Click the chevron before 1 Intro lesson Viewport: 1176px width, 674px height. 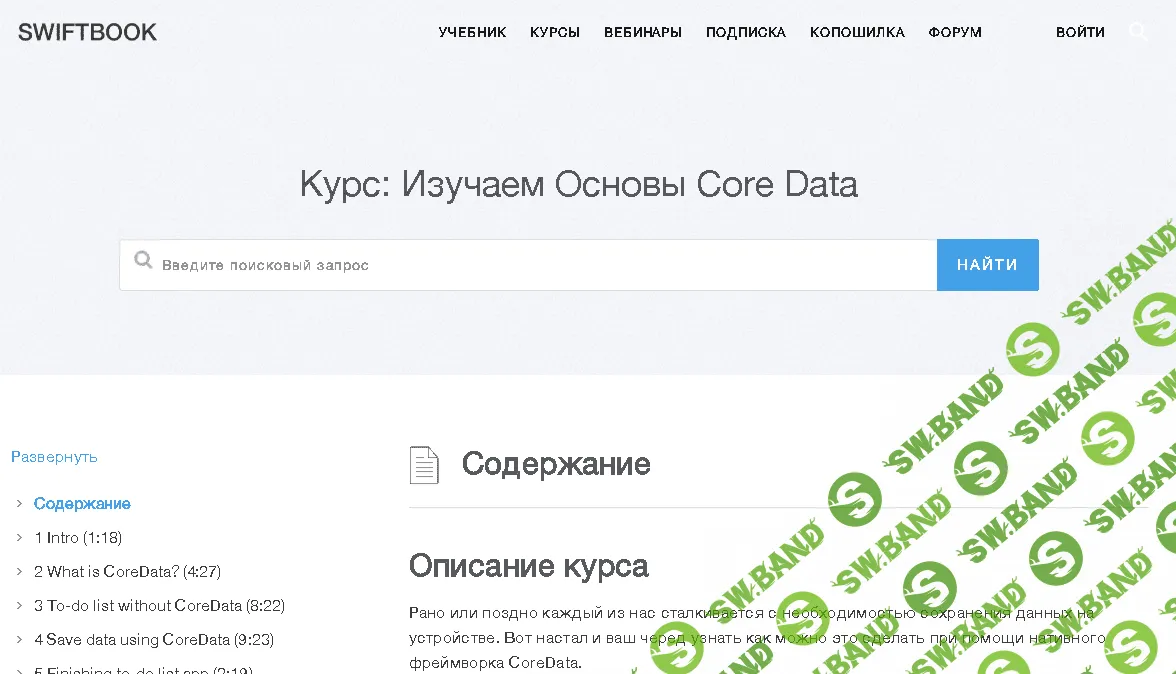point(18,538)
